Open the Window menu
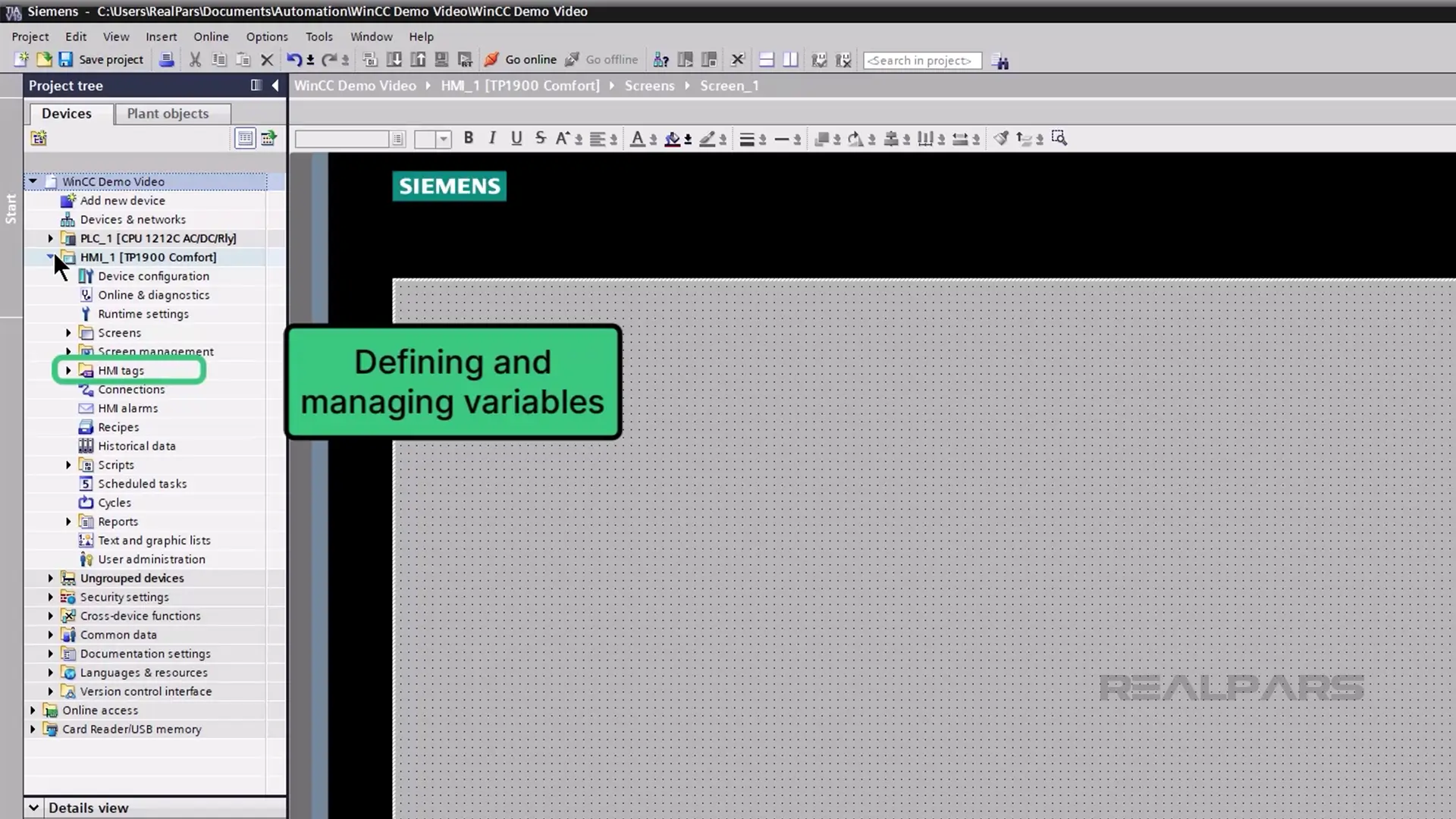 372,36
